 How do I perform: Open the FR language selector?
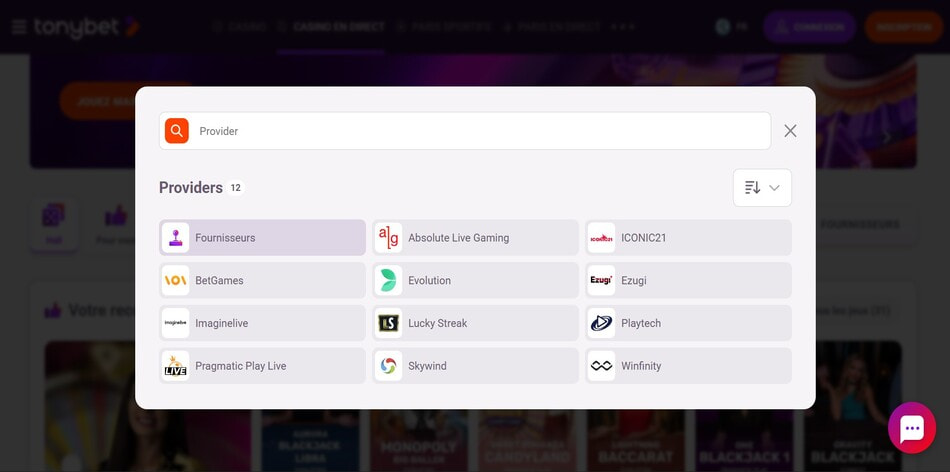click(731, 27)
